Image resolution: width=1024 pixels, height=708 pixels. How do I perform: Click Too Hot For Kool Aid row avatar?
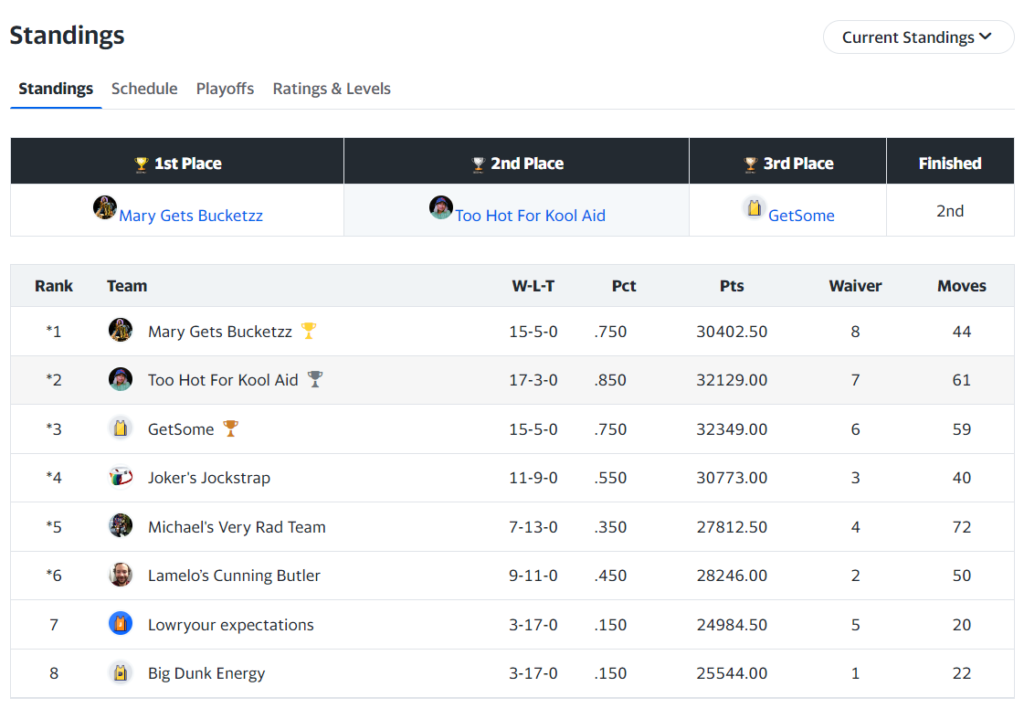point(120,379)
